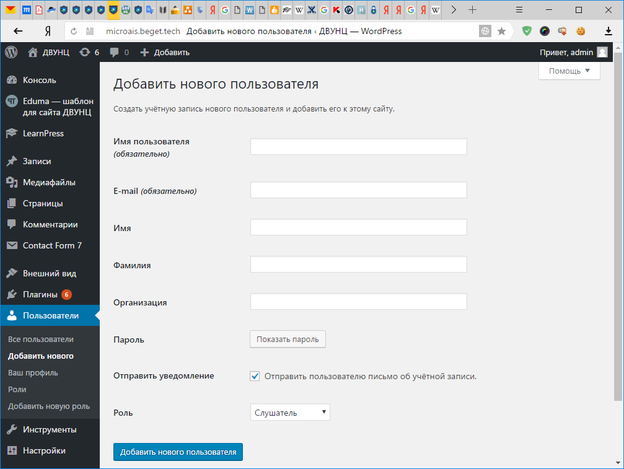Focus the Фамилия input field
Viewport: 624px width, 469px height.
[358, 265]
